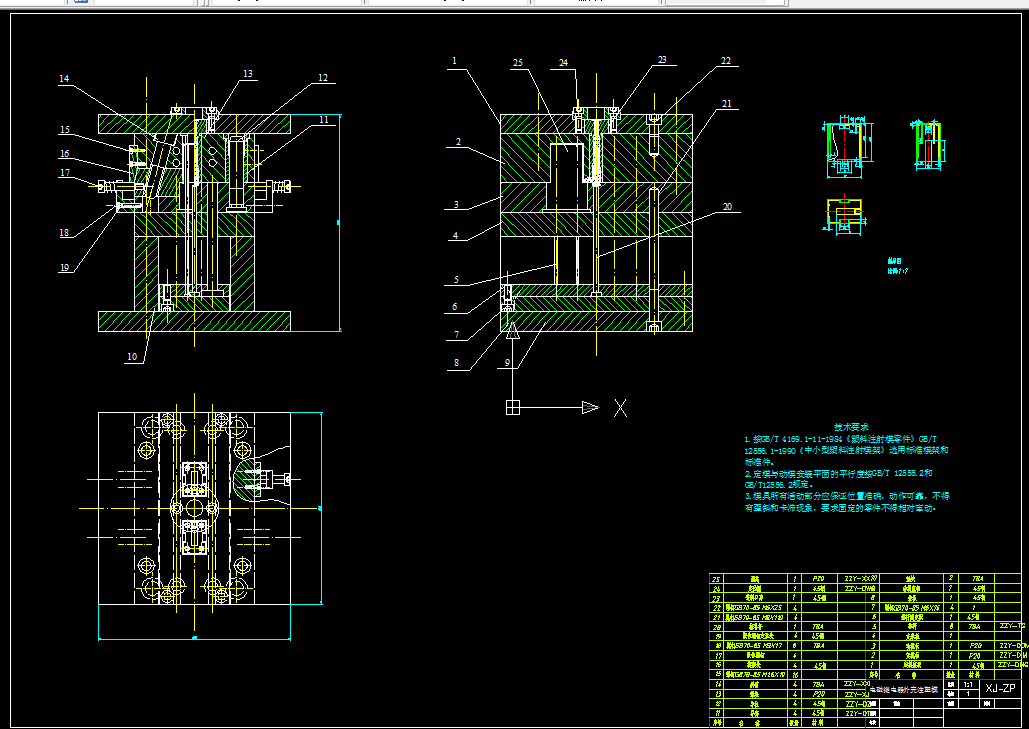
Task: Select part callout number 21 in right section view
Action: pyautogui.click(x=726, y=103)
